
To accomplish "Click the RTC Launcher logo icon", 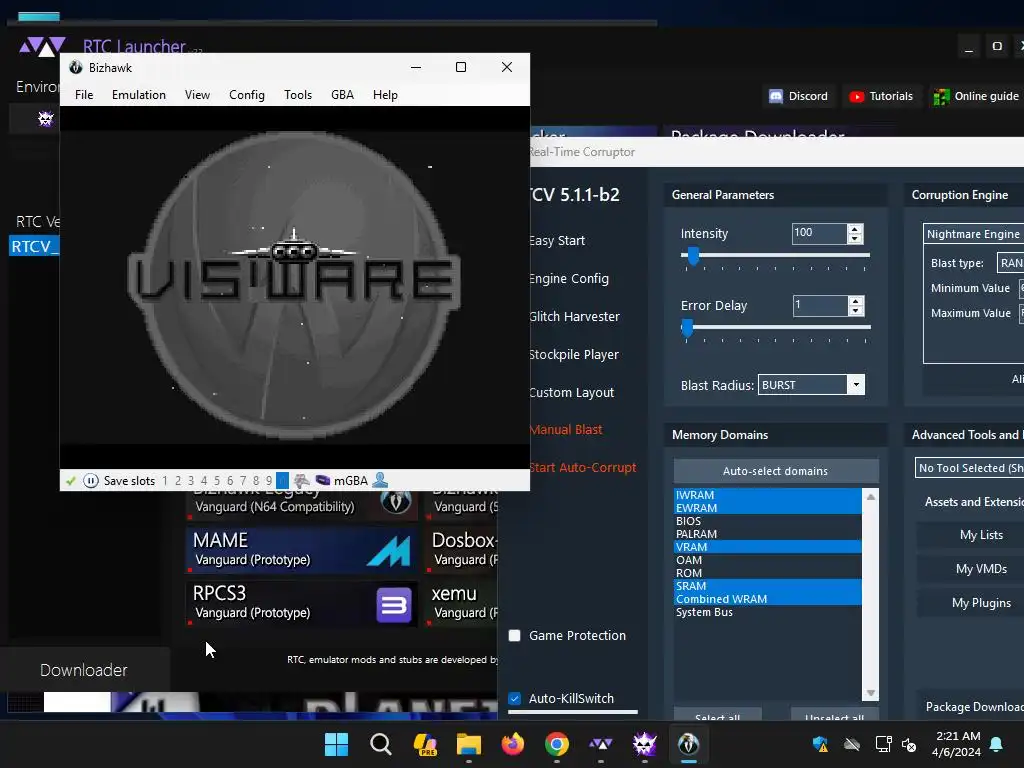I will click(x=42, y=46).
